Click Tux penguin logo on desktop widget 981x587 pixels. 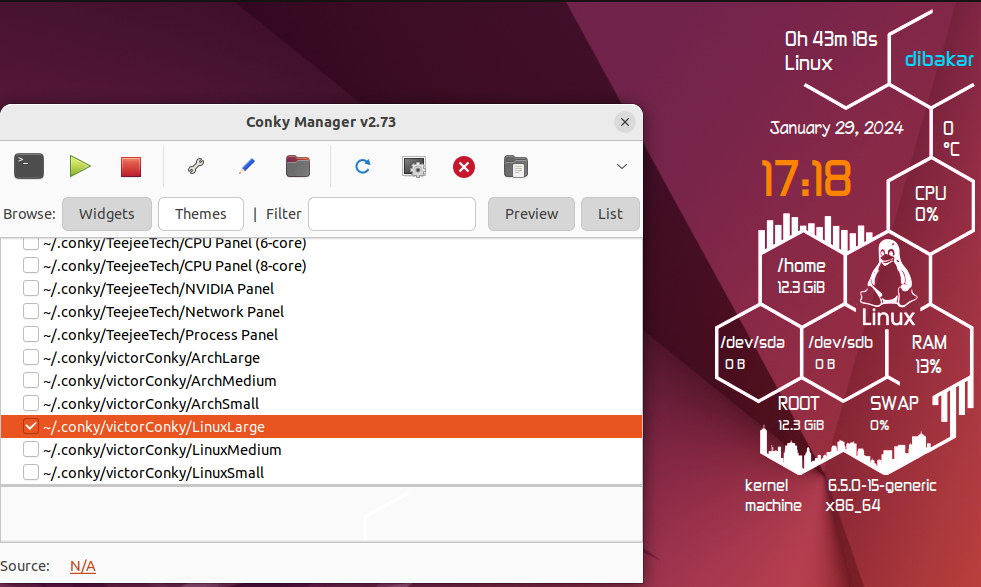pos(887,273)
